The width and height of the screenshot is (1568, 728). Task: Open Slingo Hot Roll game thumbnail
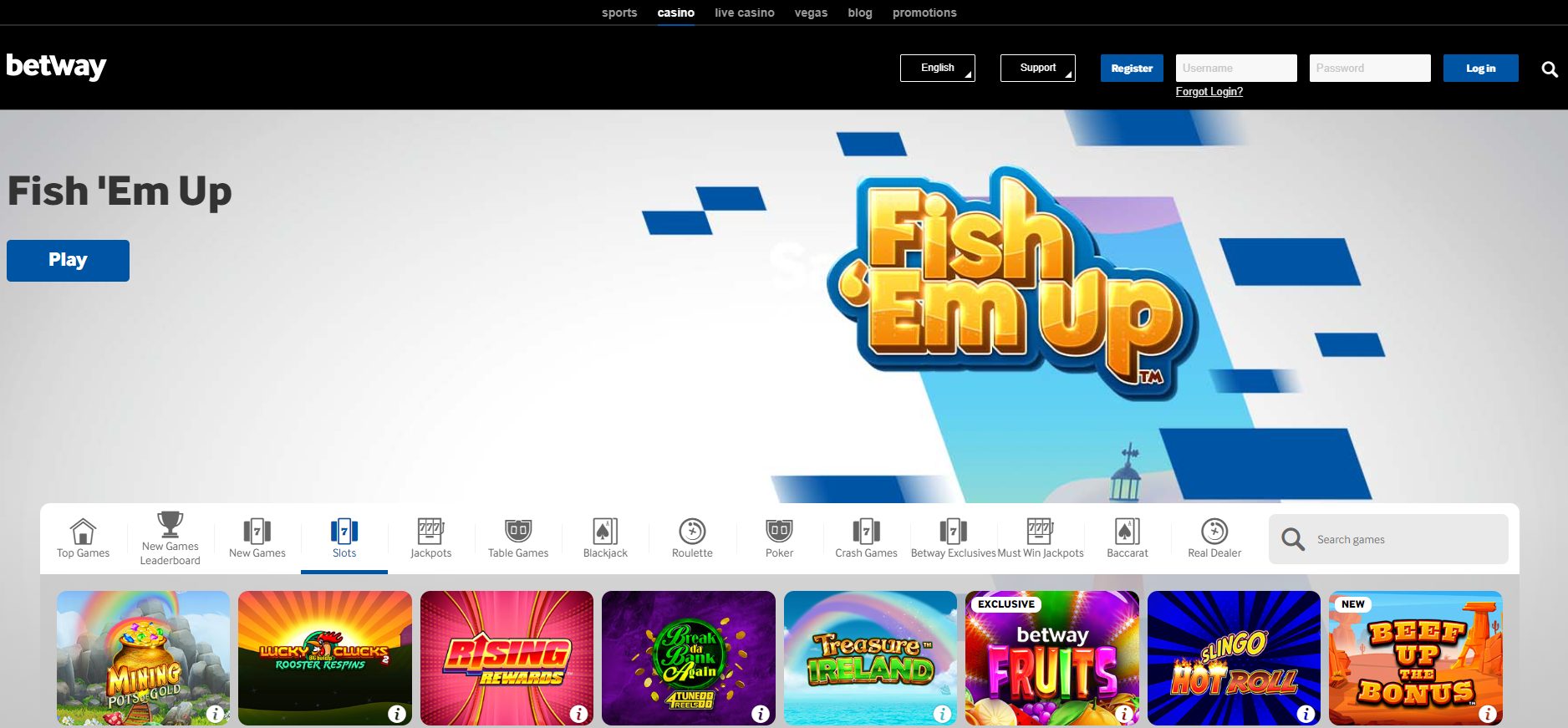point(1234,658)
